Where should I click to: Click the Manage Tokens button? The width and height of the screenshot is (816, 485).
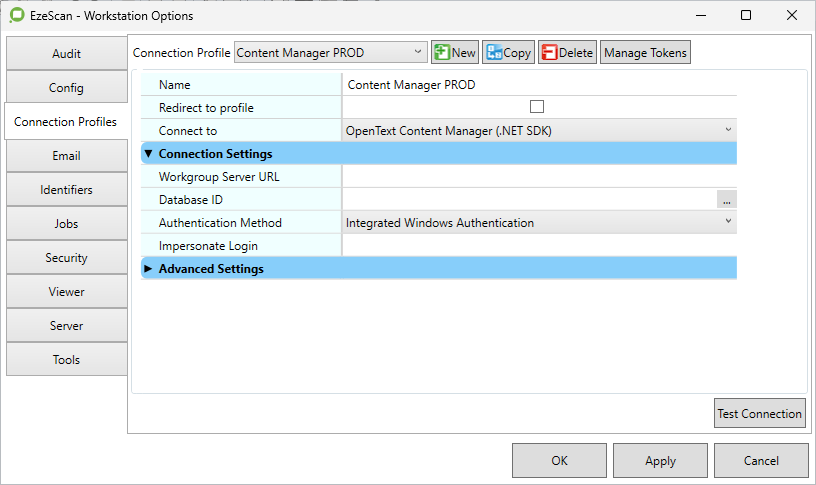pos(645,53)
